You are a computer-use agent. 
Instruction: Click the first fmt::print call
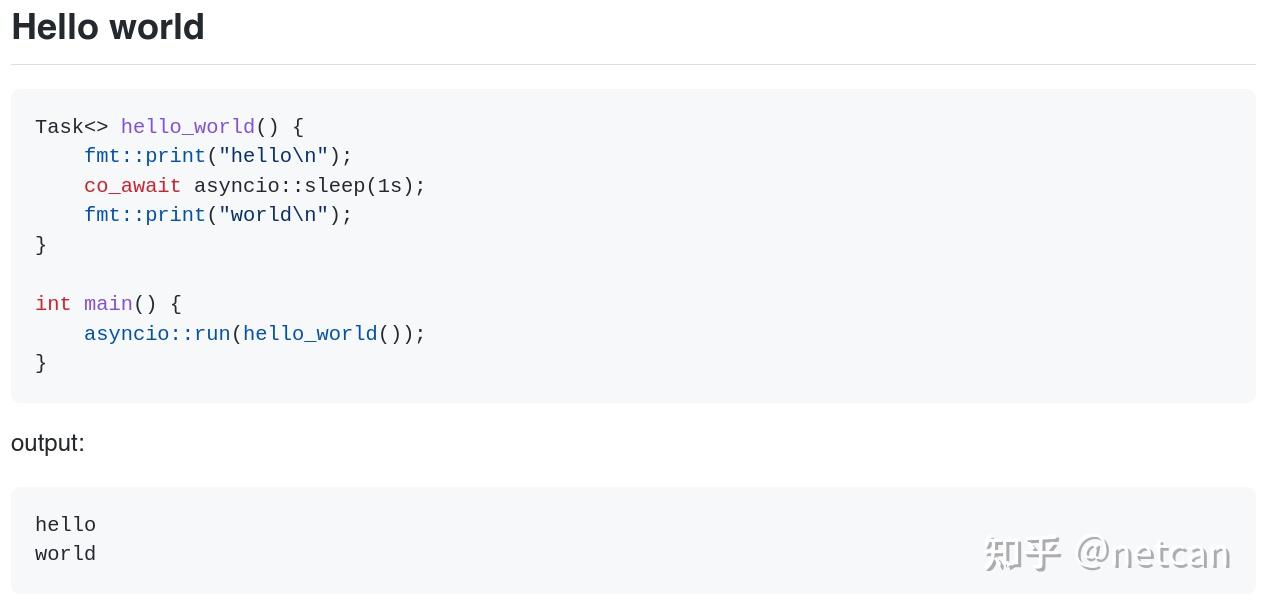tap(145, 156)
